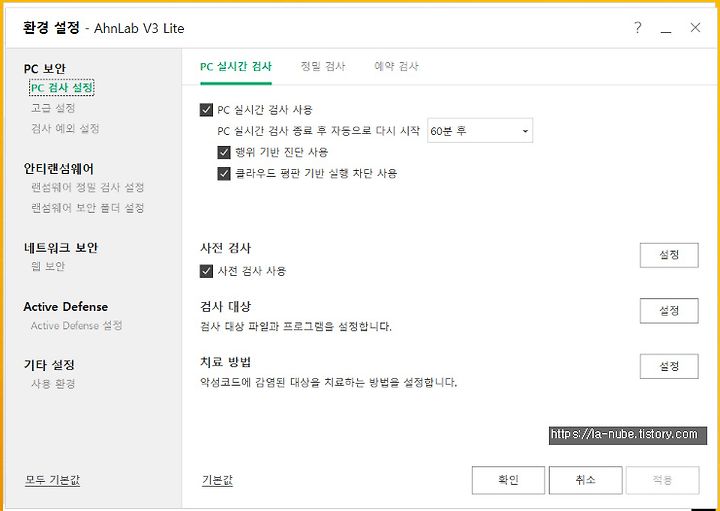Click the PC 보안 section heading
Screen dimensions: 720x511
click(45, 69)
